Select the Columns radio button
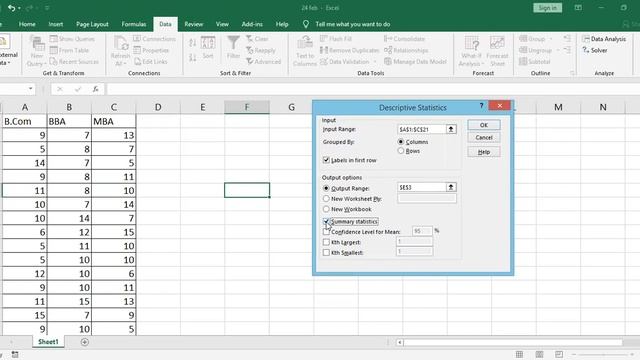Image resolution: width=640 pixels, height=360 pixels. click(x=401, y=142)
